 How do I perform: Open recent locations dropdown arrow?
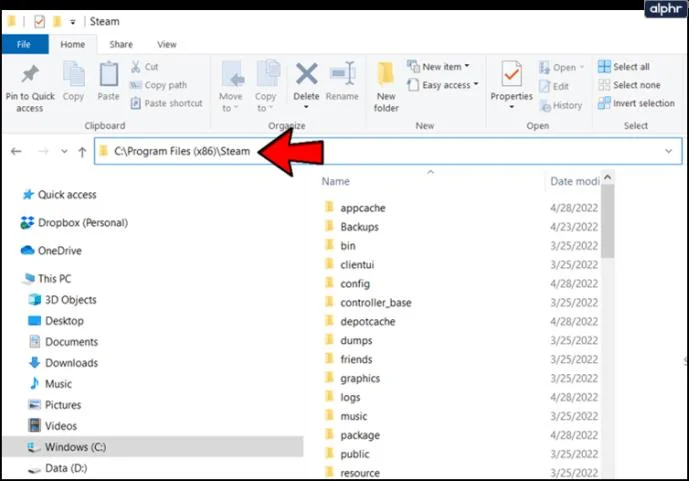coord(65,152)
